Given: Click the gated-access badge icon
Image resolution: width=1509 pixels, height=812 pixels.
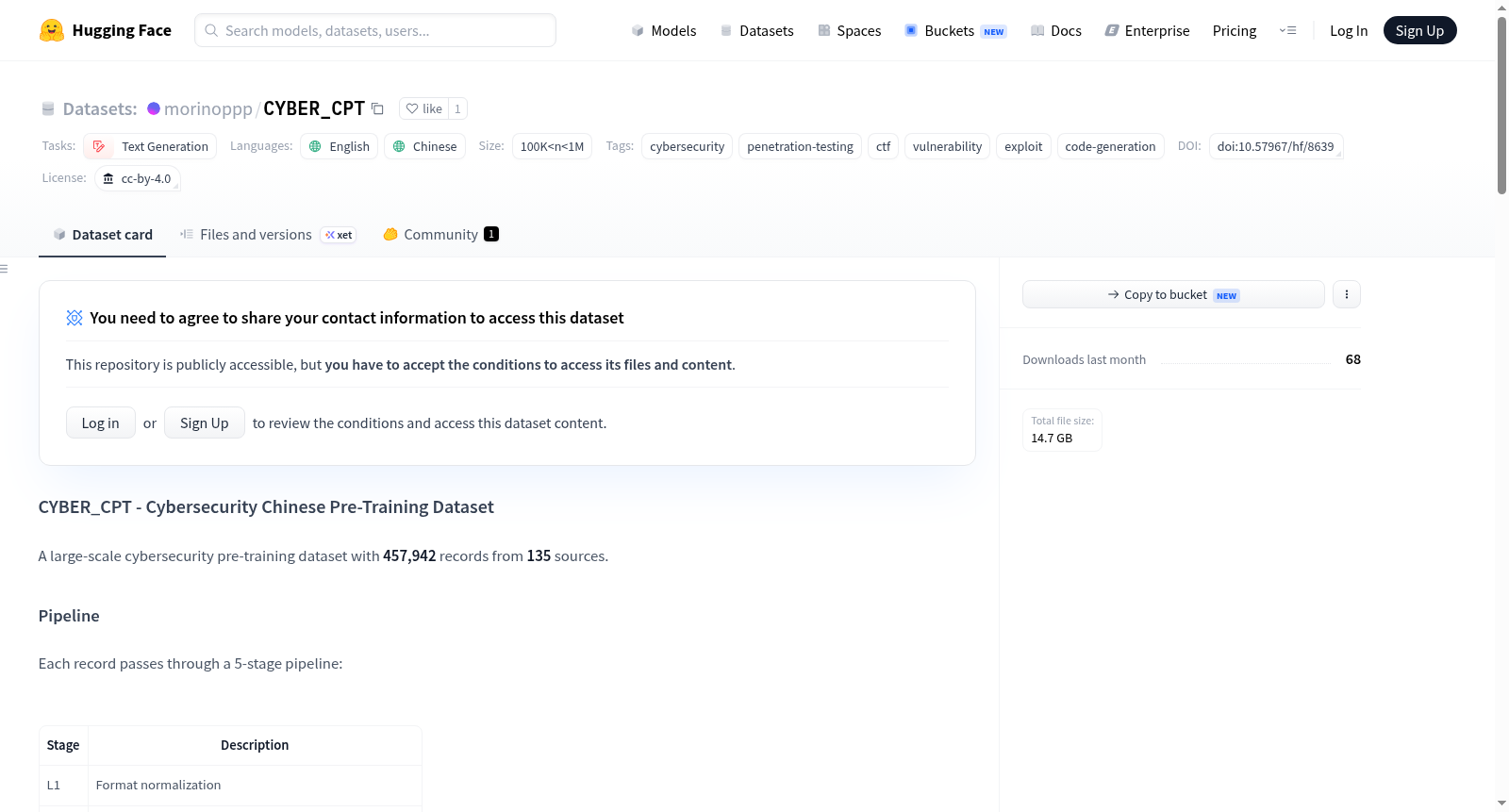Looking at the screenshot, I should [75, 318].
